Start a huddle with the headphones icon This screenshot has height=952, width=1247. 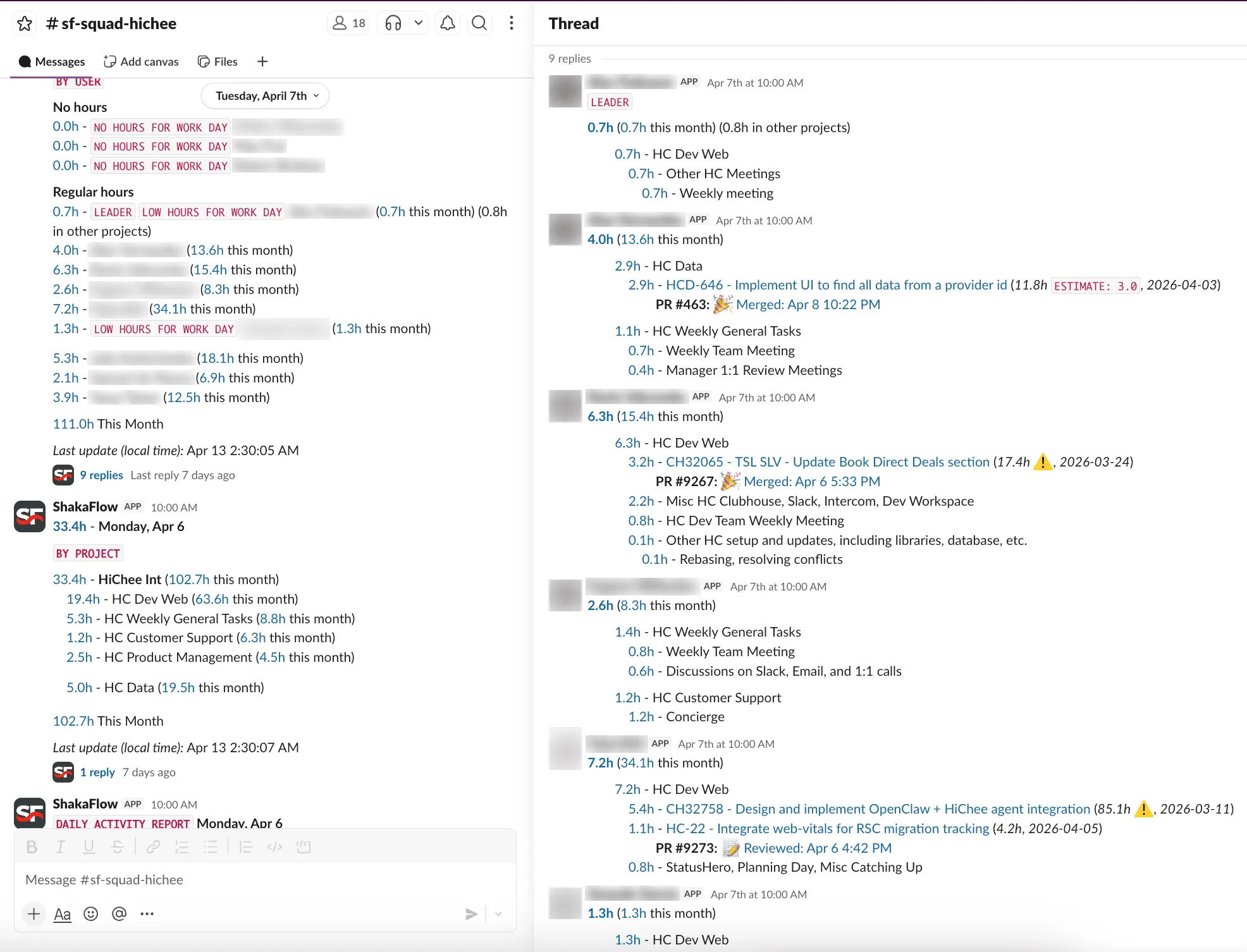tap(393, 23)
